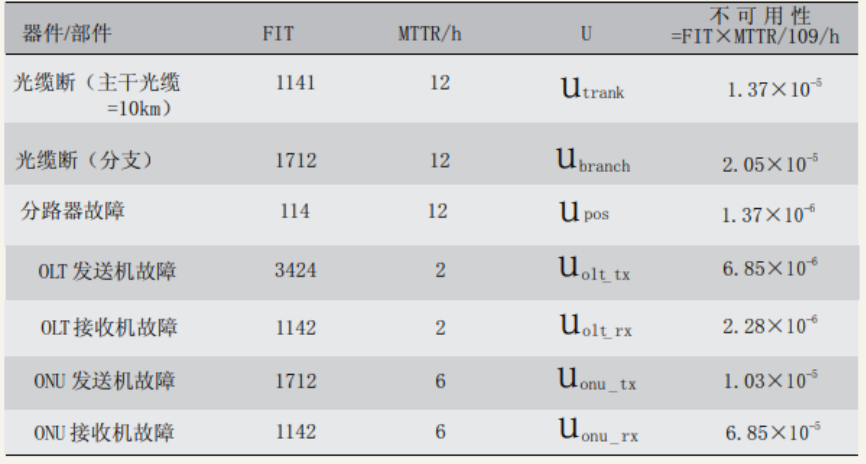This screenshot has height=464, width=866.
Task: Select the U trank symbol cell
Action: point(593,88)
